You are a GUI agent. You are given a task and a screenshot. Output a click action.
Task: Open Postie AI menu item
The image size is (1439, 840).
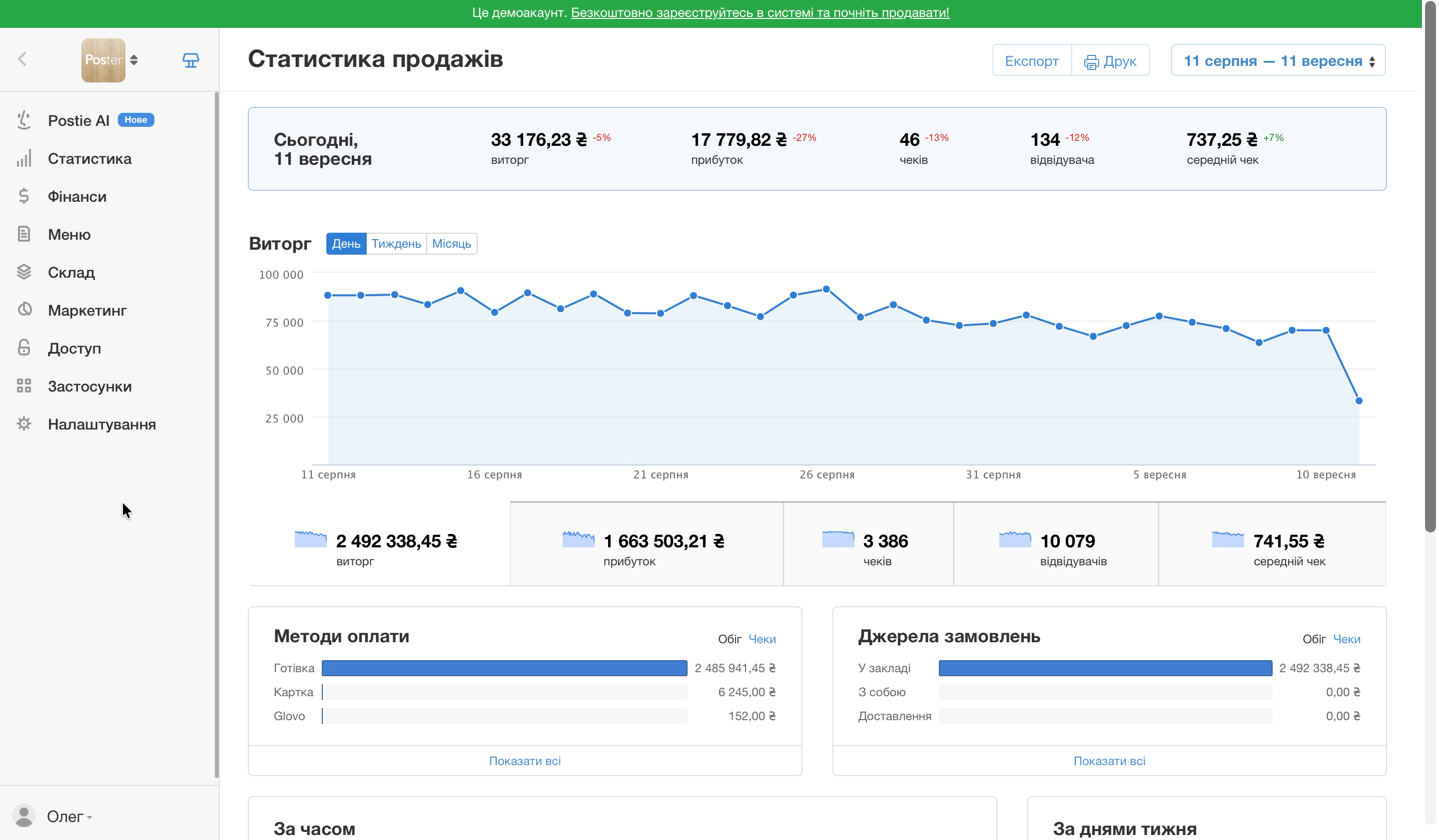pyautogui.click(x=79, y=120)
